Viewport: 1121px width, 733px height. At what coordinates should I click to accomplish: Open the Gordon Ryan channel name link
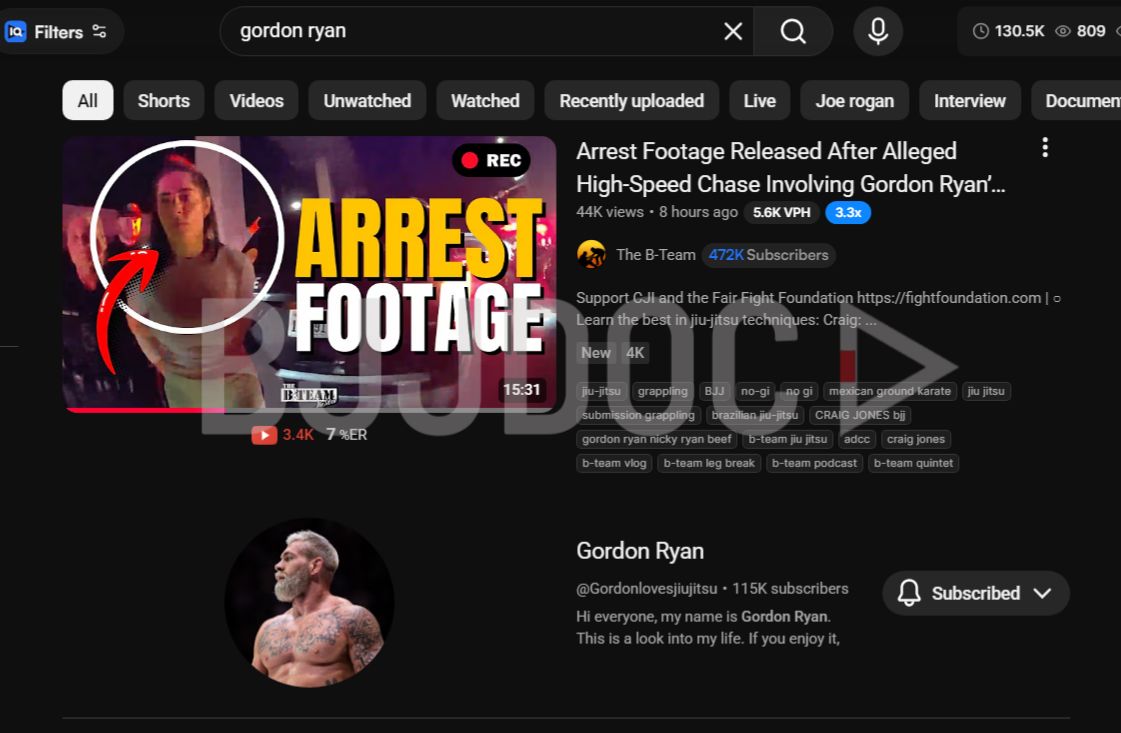tap(640, 551)
